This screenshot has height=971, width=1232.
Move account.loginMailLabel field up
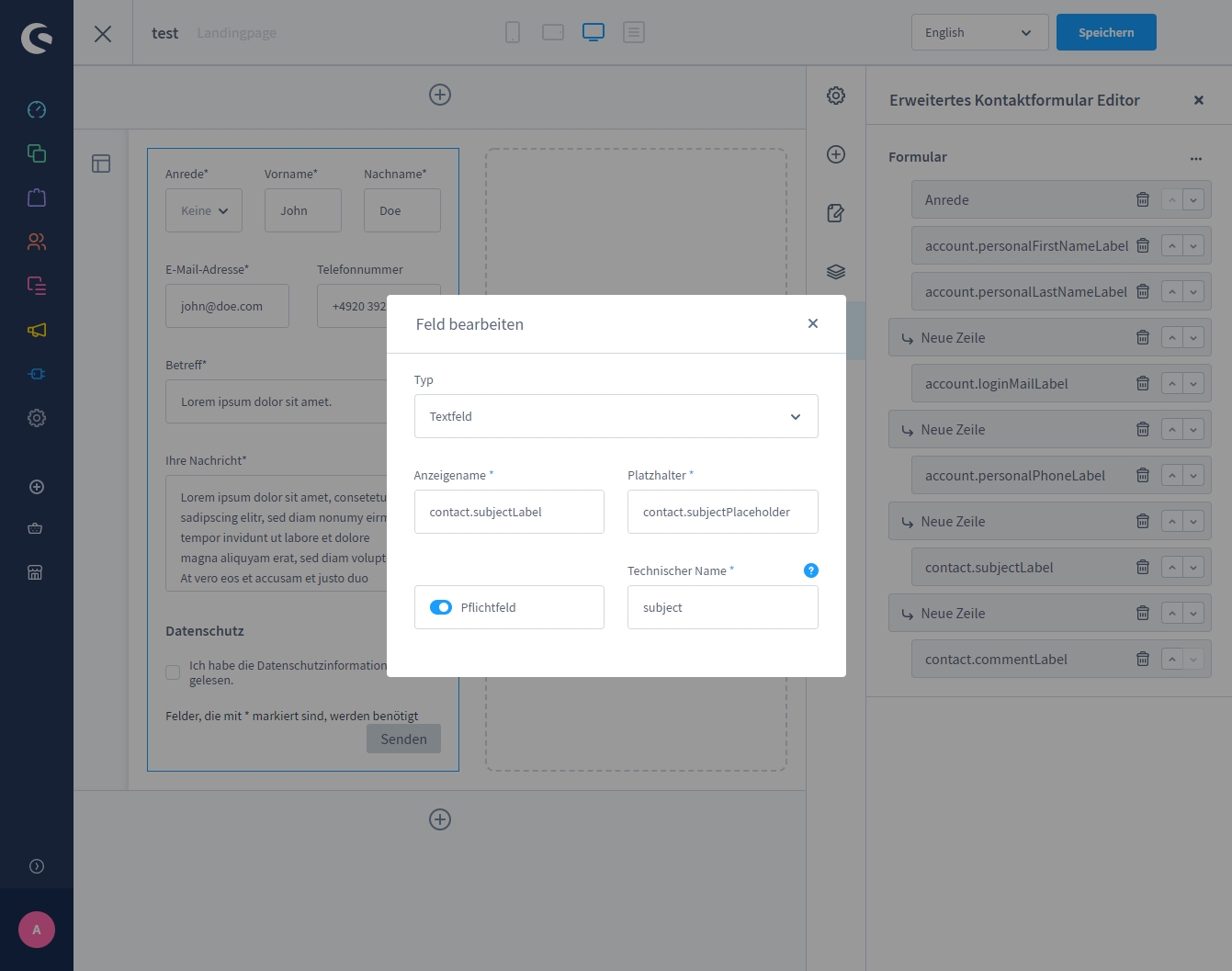[1172, 383]
